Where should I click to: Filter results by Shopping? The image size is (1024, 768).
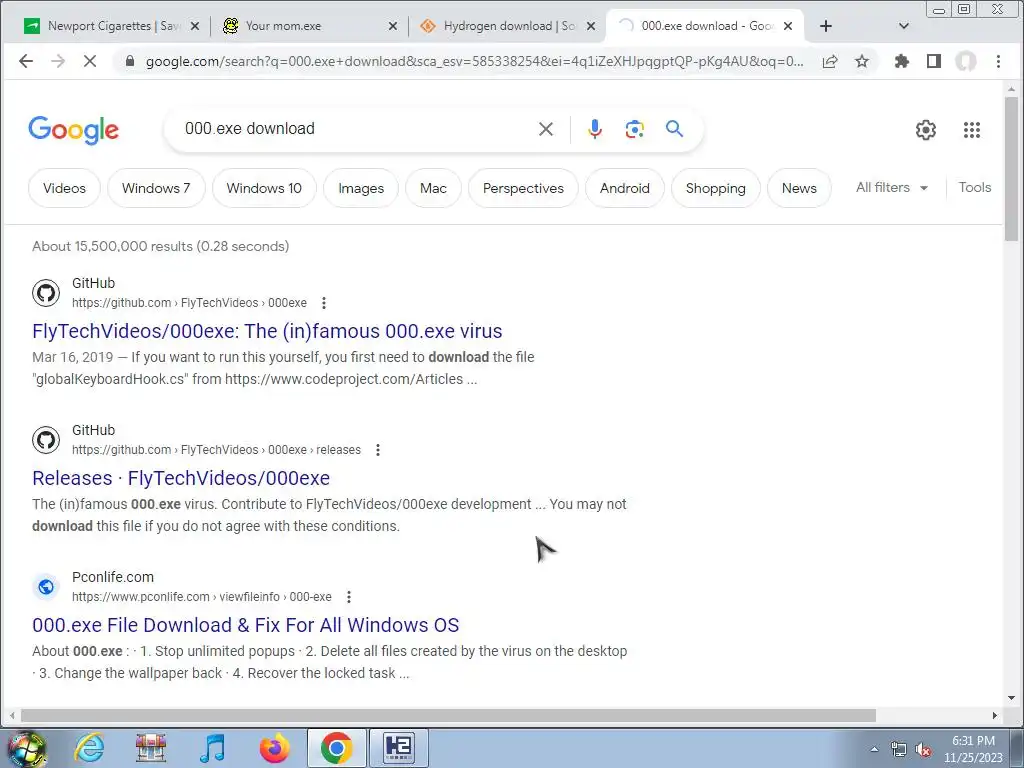click(715, 188)
